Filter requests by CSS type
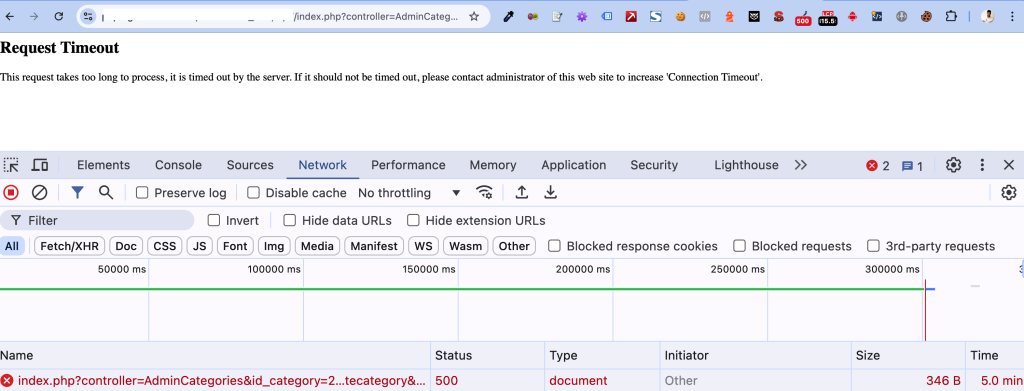 (x=165, y=246)
